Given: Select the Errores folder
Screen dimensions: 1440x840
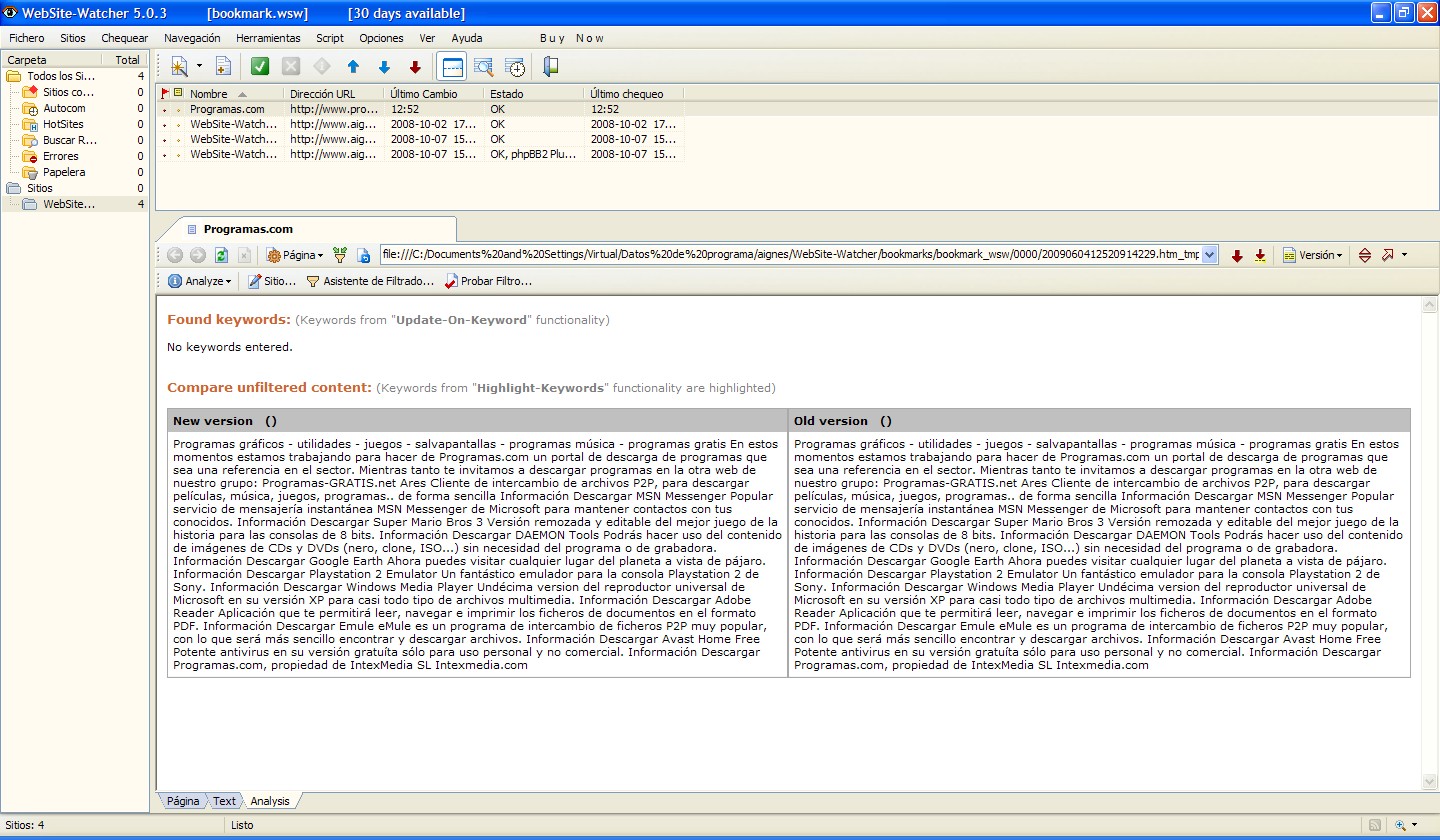Looking at the screenshot, I should pyautogui.click(x=60, y=156).
